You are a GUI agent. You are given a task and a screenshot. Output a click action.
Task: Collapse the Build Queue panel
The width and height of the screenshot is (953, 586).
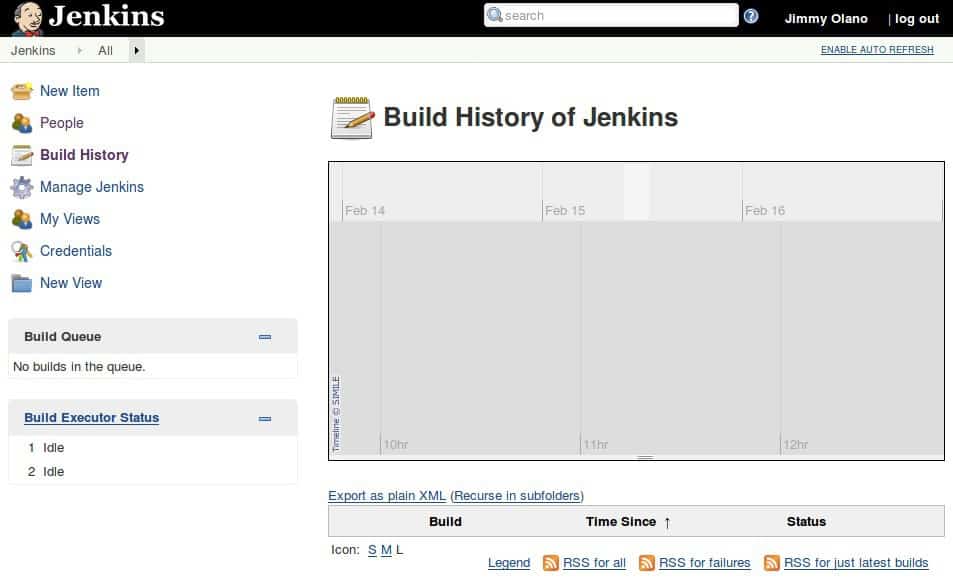(x=265, y=337)
